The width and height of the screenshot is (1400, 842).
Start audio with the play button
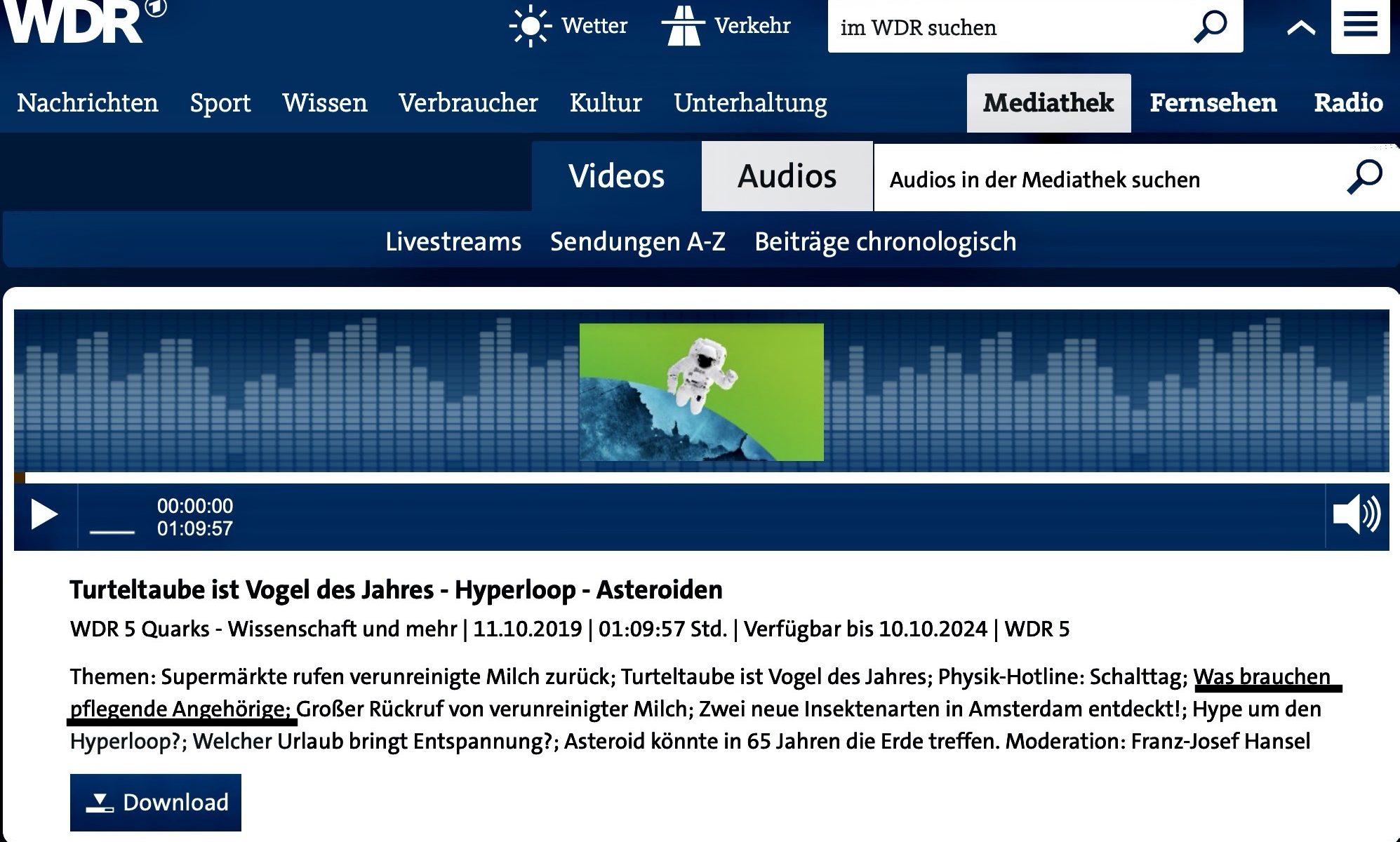point(45,515)
